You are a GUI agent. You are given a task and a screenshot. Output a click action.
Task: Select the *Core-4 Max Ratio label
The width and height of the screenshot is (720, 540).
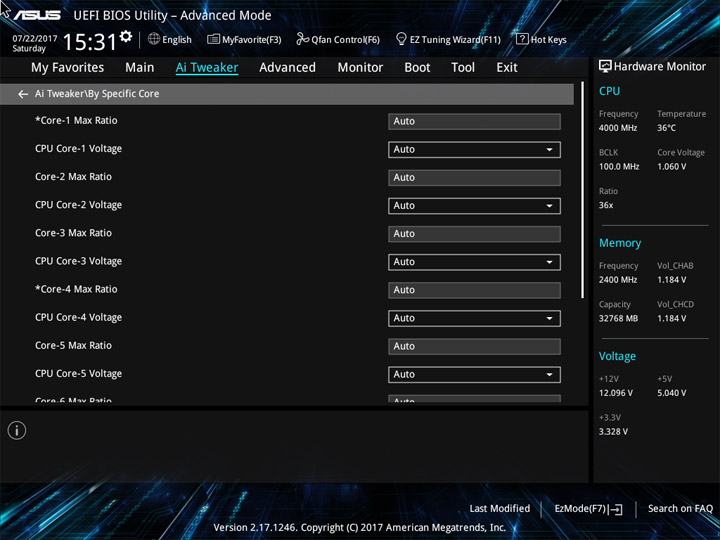(76, 289)
